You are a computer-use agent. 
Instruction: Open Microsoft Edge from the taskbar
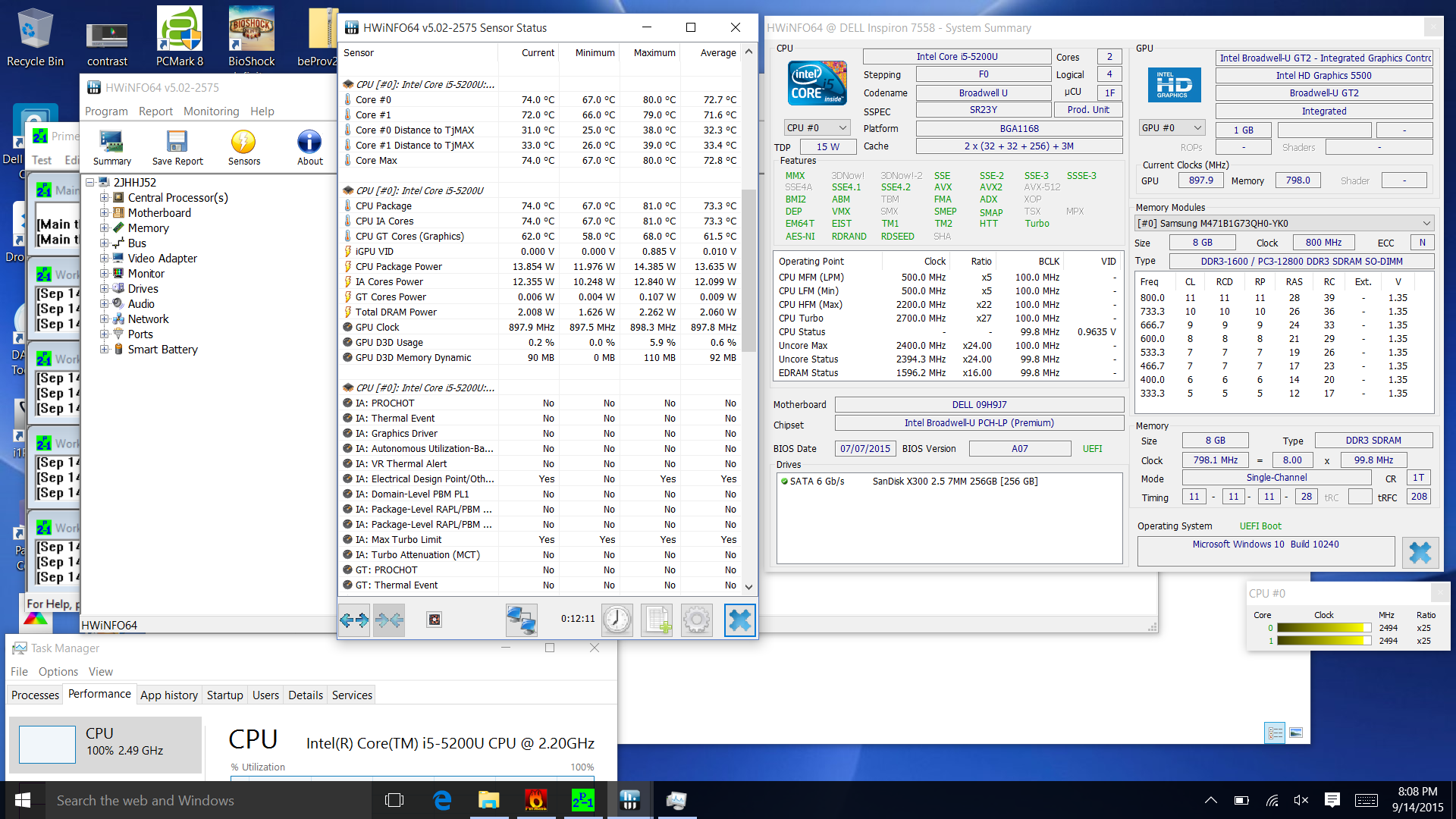click(x=442, y=800)
